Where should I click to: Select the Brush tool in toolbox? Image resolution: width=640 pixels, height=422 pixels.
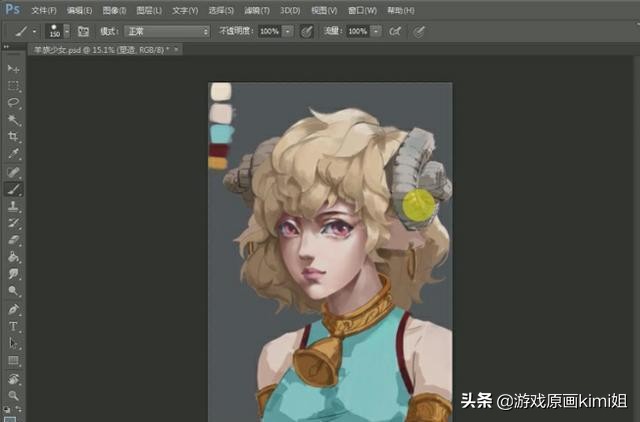click(x=13, y=189)
